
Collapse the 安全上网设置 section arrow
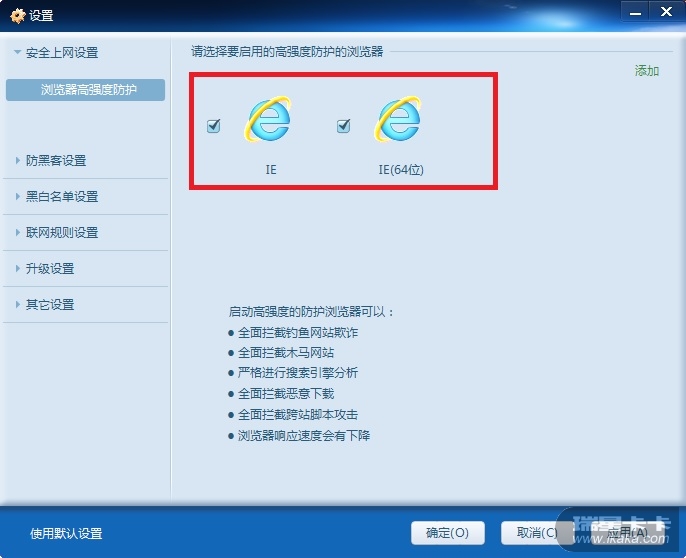point(18,52)
